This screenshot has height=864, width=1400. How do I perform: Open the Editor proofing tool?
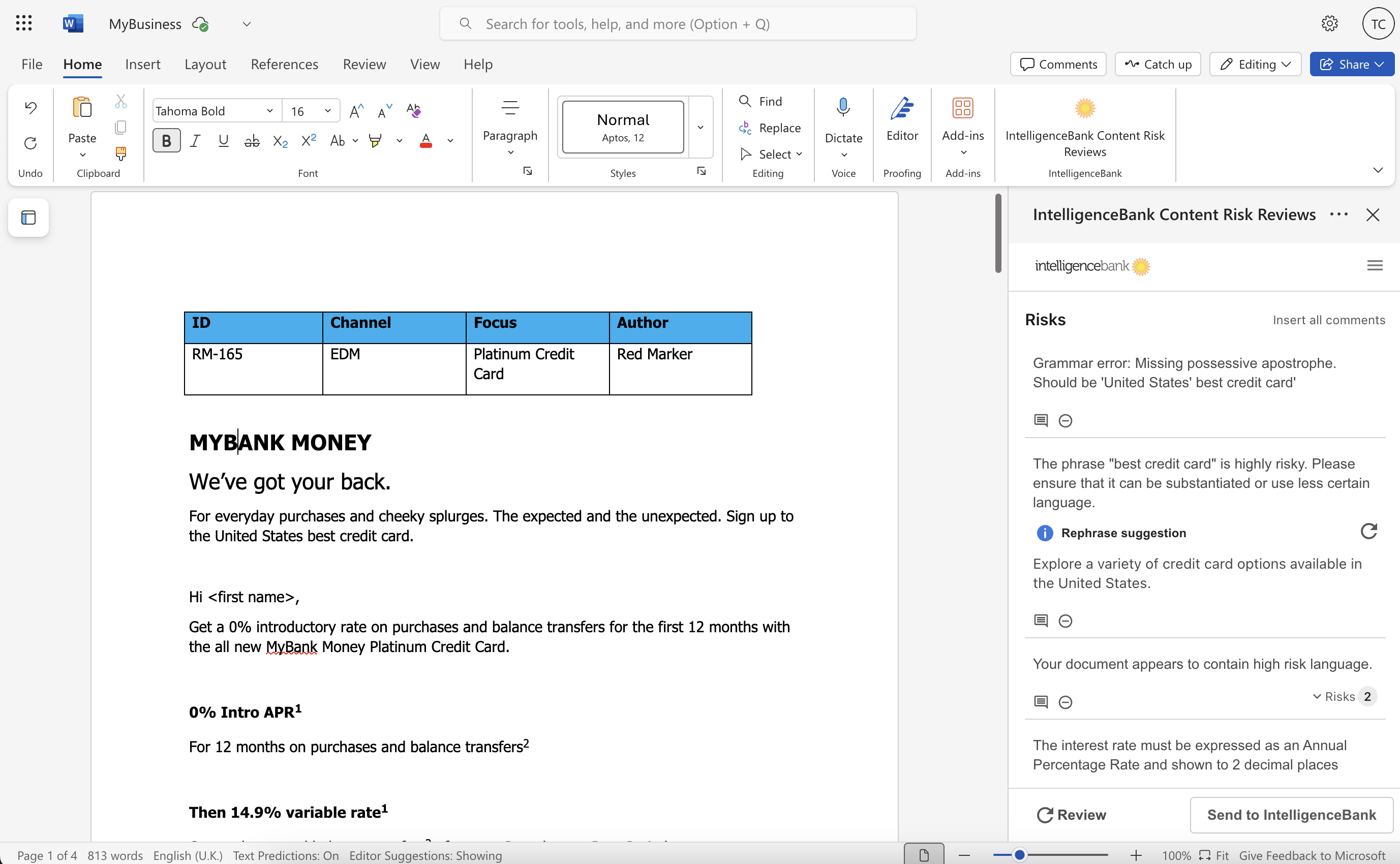(902, 119)
